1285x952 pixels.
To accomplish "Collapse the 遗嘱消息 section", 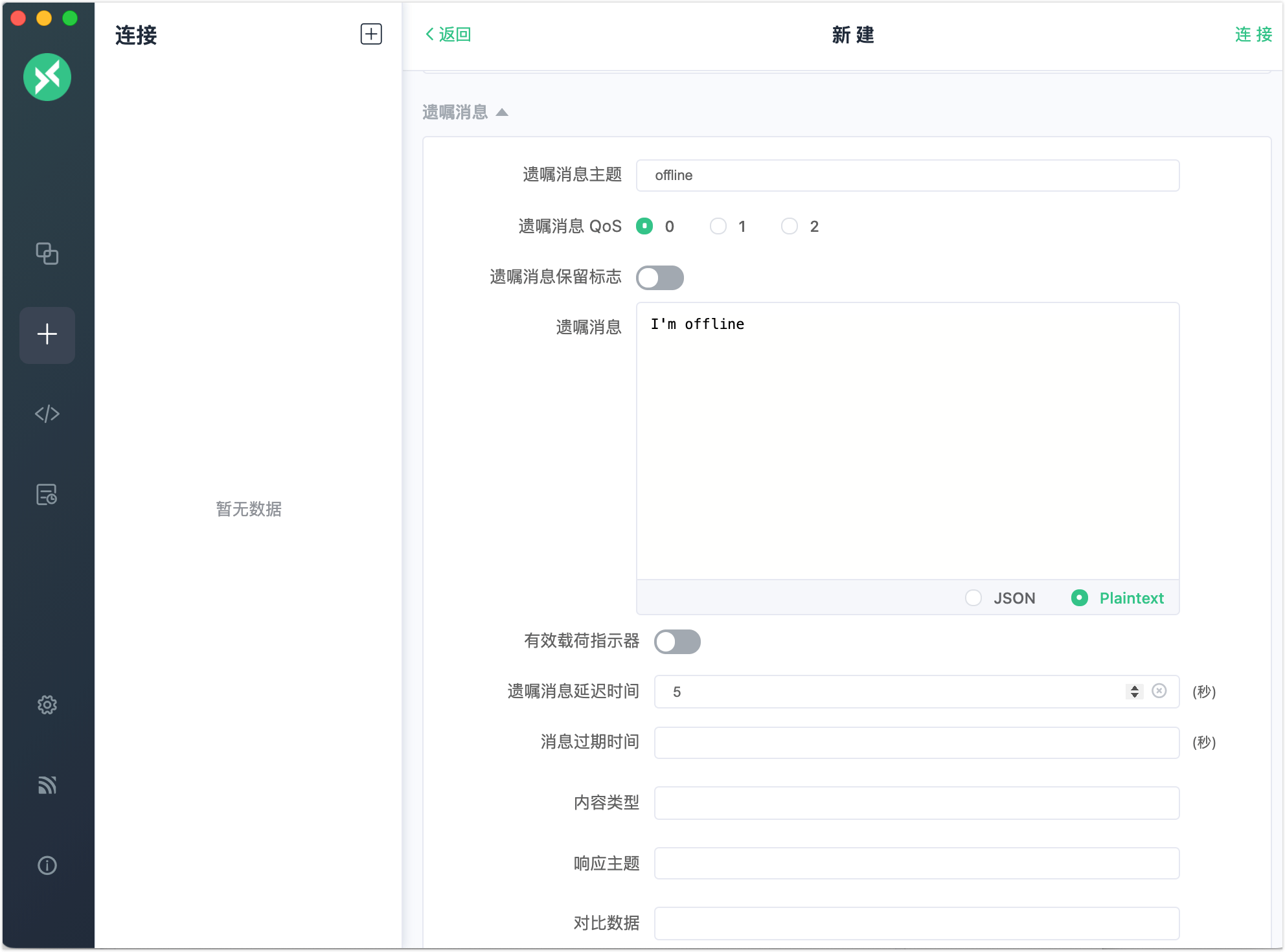I will click(x=503, y=111).
